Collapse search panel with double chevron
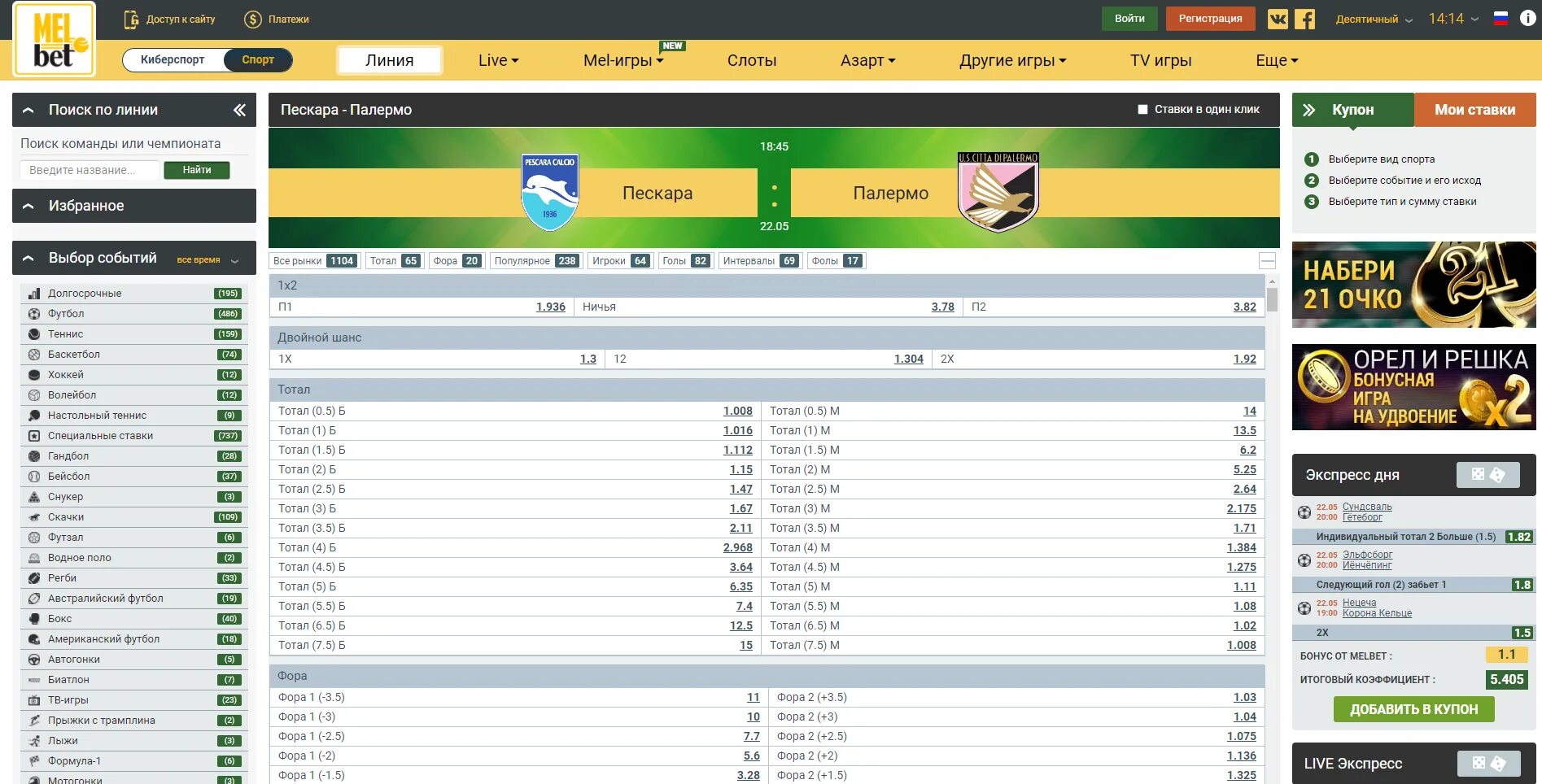The width and height of the screenshot is (1542, 784). 239,110
